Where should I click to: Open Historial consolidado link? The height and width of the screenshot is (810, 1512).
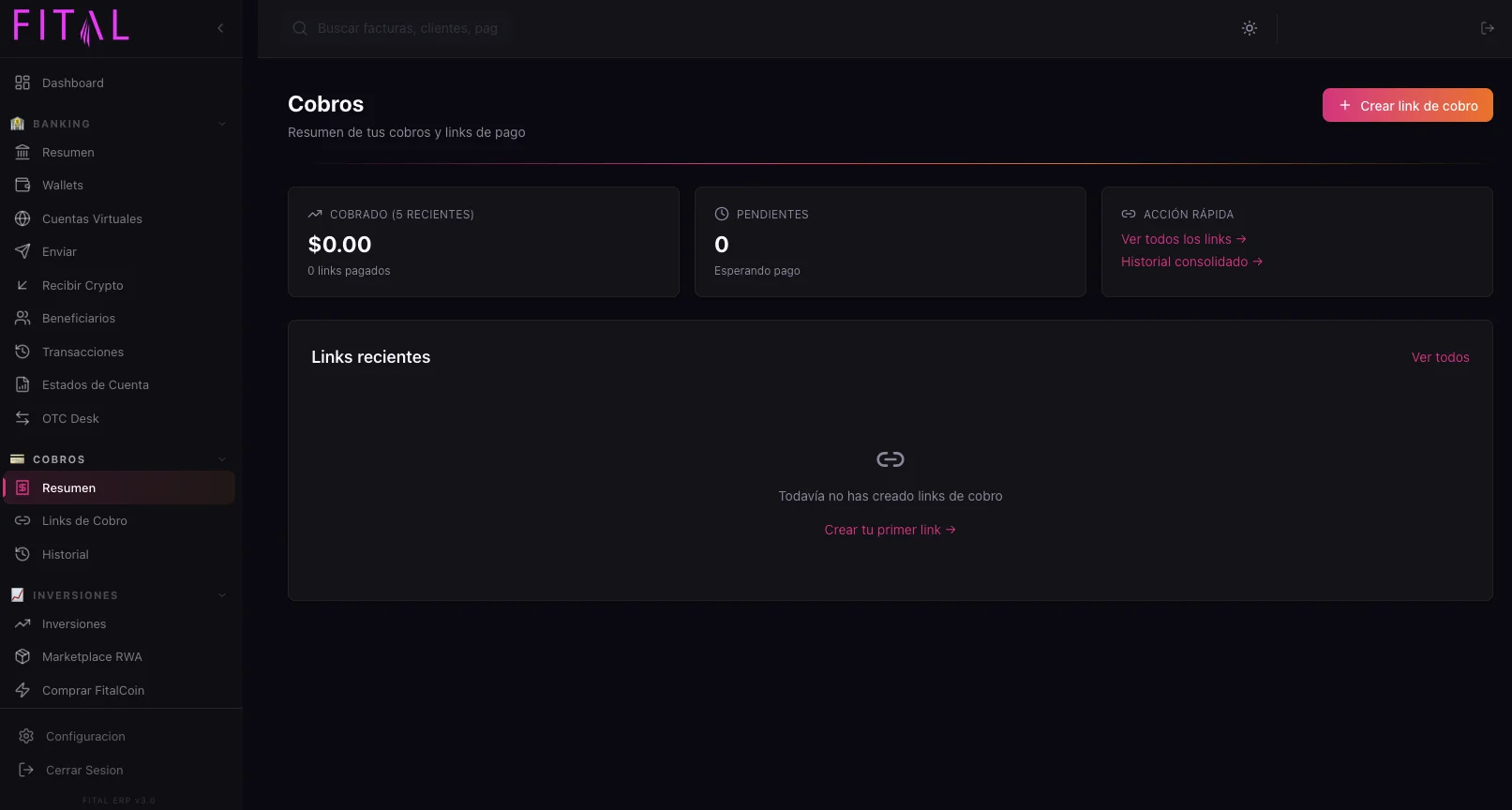tap(1191, 262)
